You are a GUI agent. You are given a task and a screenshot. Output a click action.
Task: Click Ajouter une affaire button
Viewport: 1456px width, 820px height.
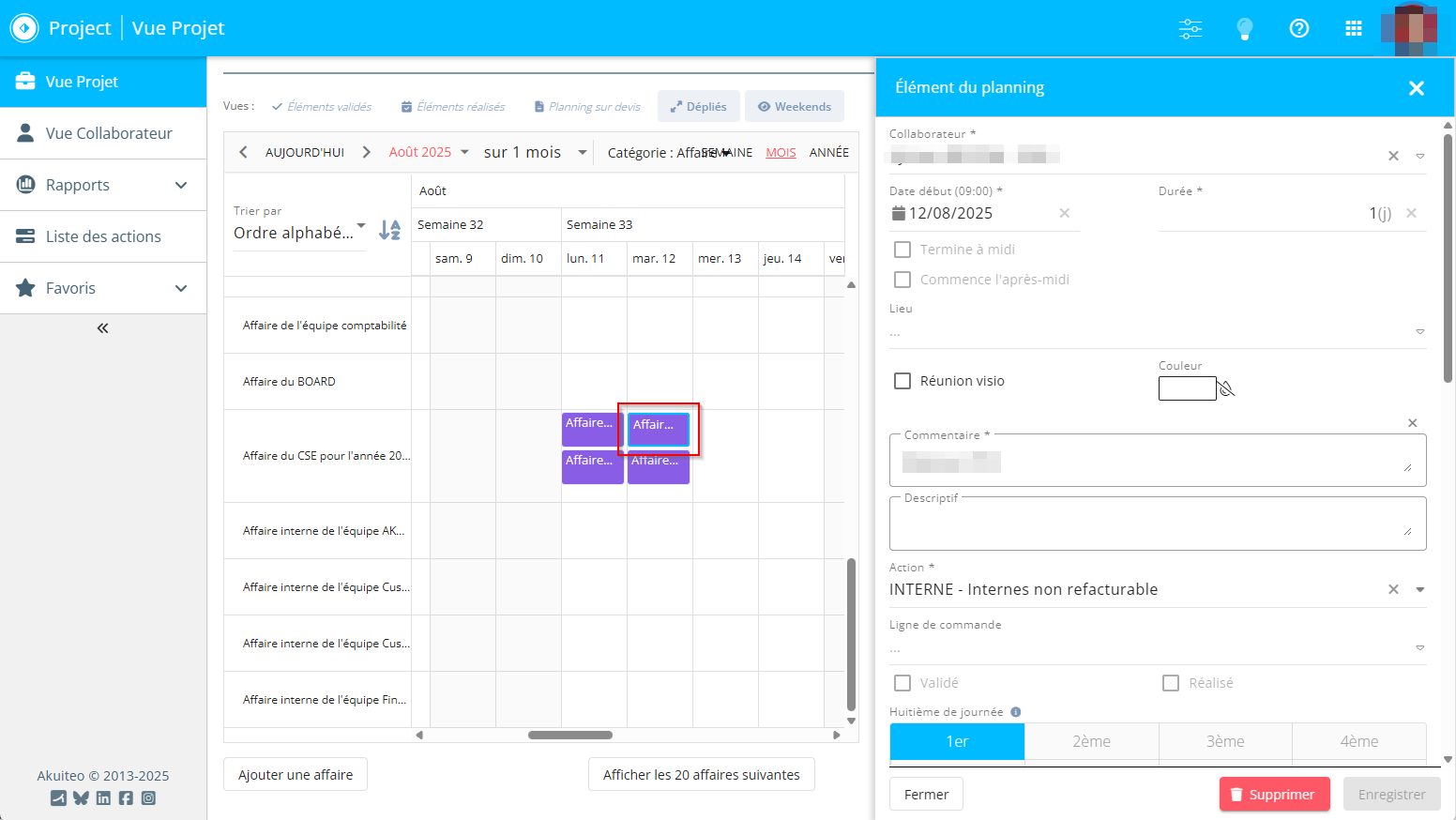pos(296,775)
